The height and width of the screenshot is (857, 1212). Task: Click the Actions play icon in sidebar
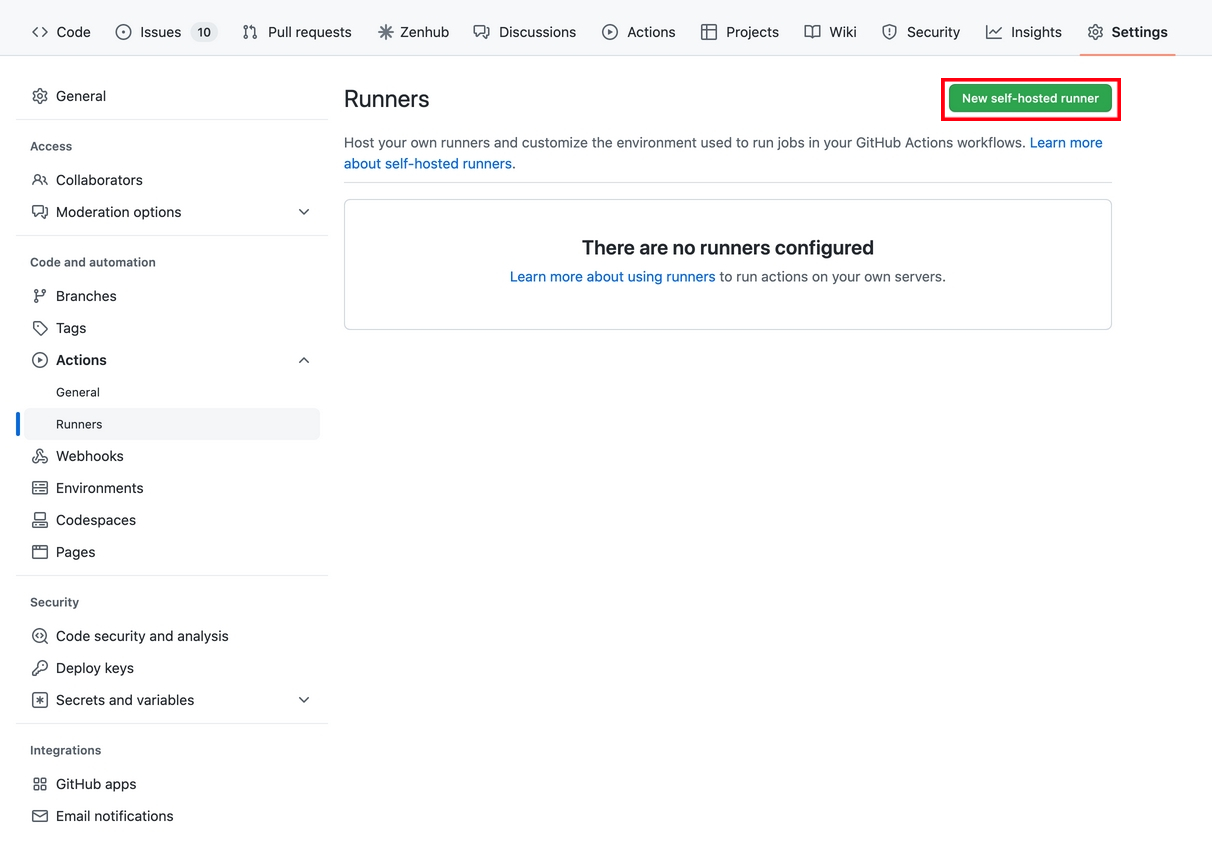pyautogui.click(x=40, y=360)
